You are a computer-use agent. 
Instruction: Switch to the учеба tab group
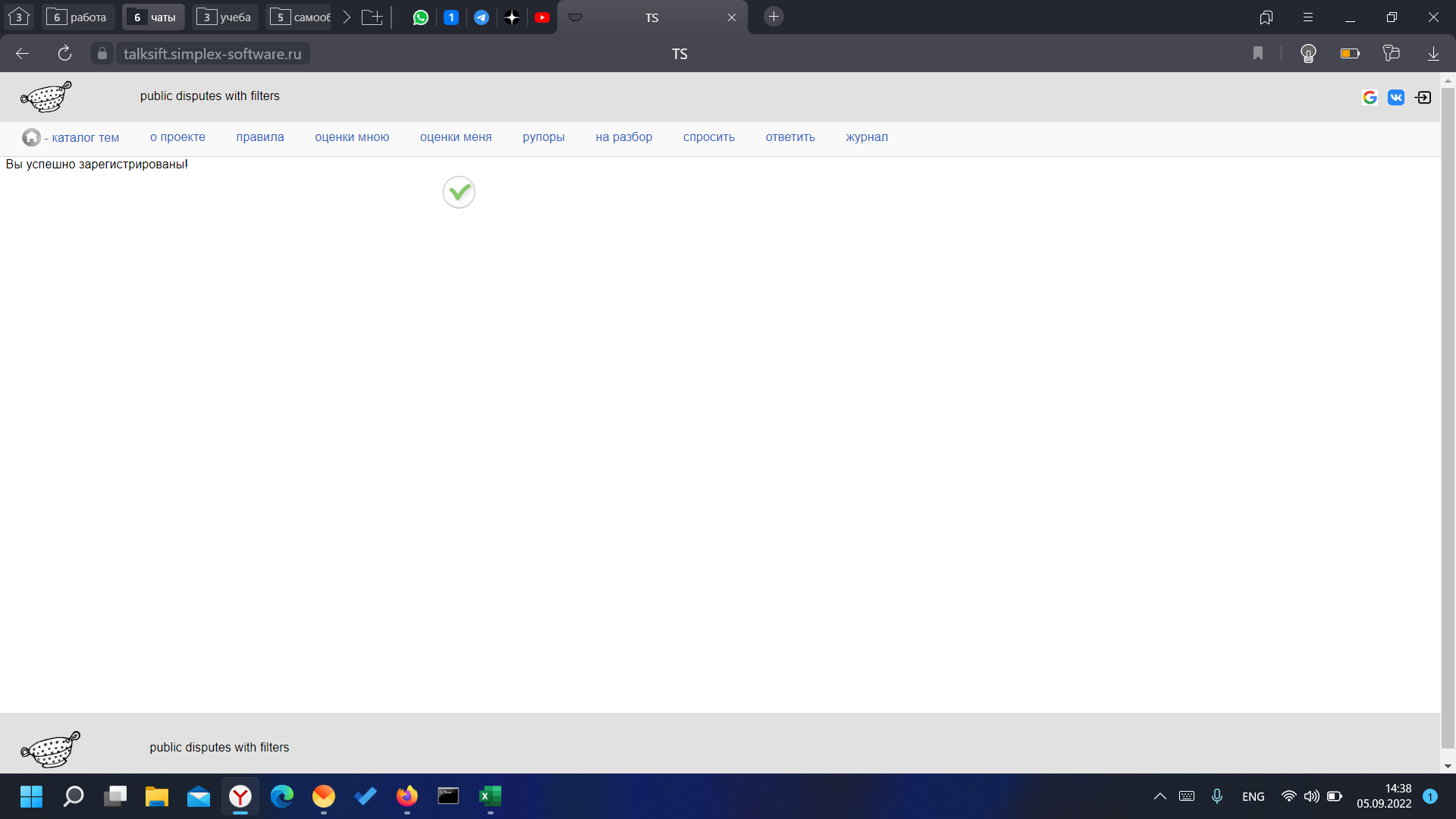pyautogui.click(x=224, y=17)
